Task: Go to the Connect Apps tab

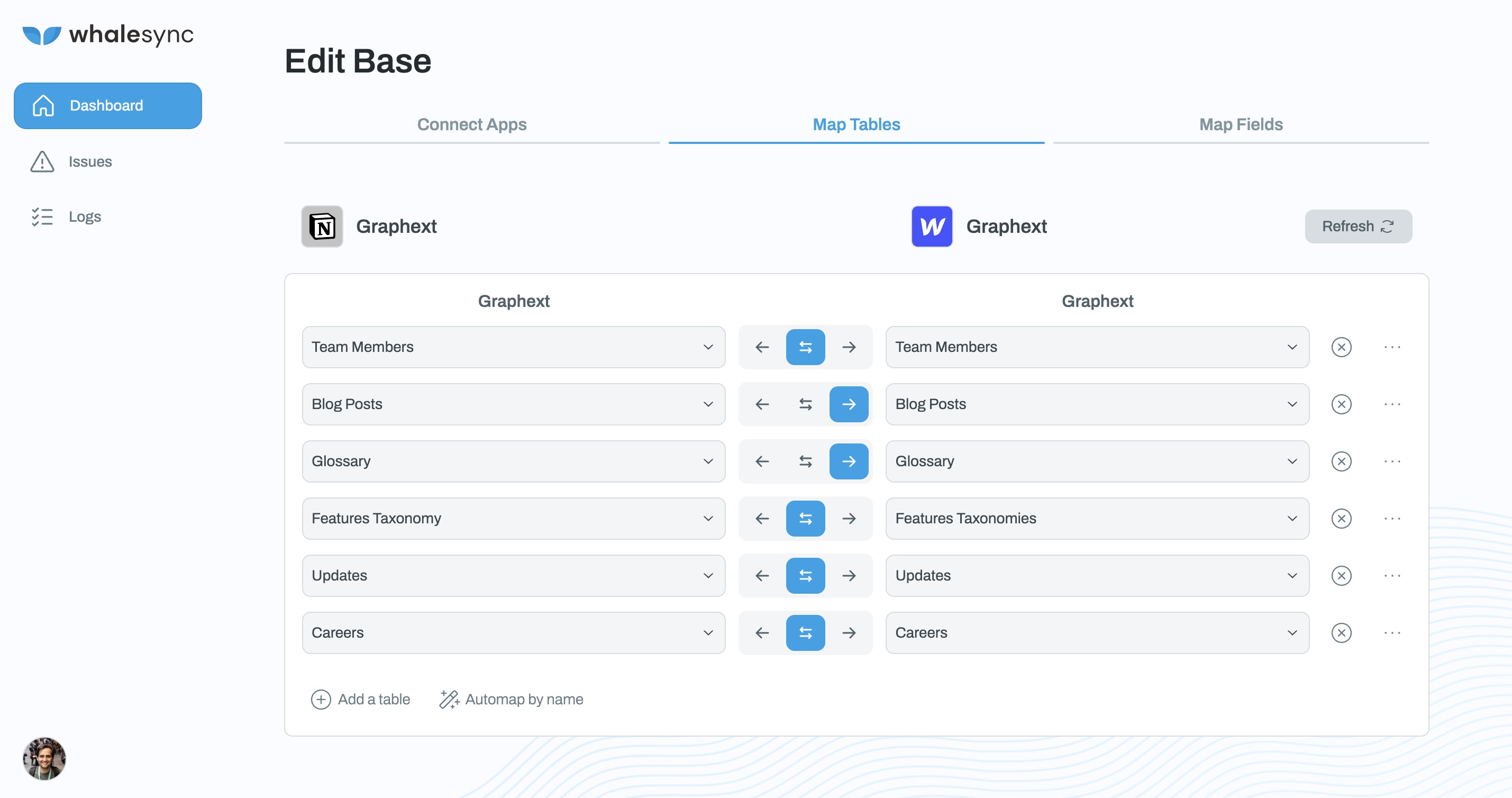Action: (x=471, y=124)
